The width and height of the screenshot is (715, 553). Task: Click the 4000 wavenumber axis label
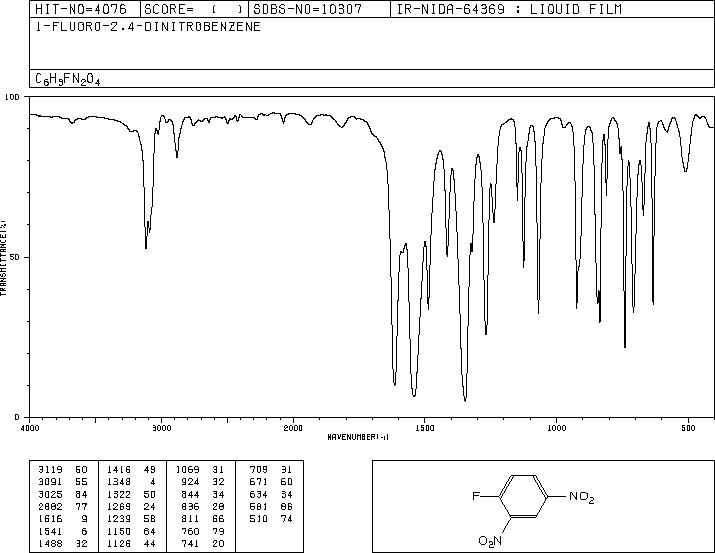coord(30,428)
